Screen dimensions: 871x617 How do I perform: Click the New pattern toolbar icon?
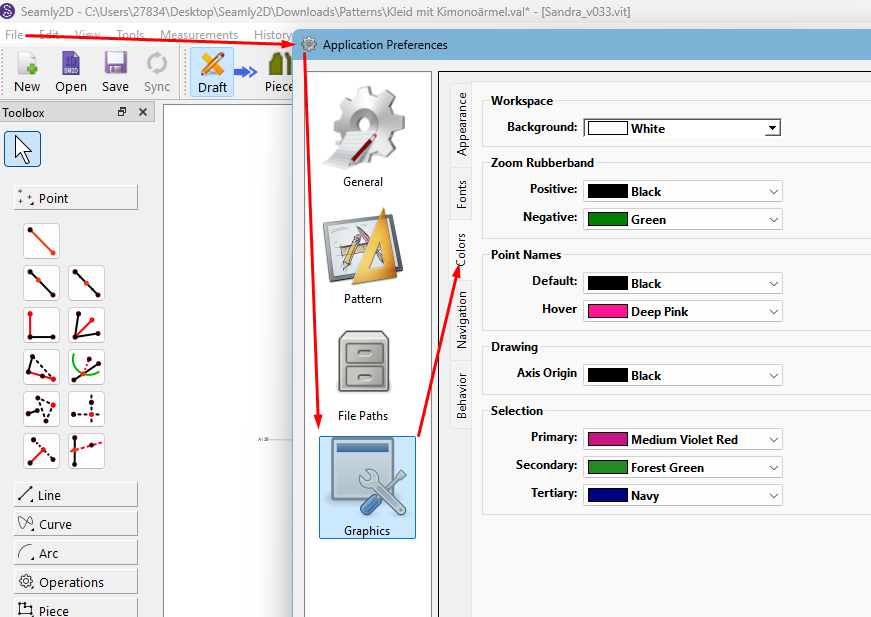coord(27,71)
